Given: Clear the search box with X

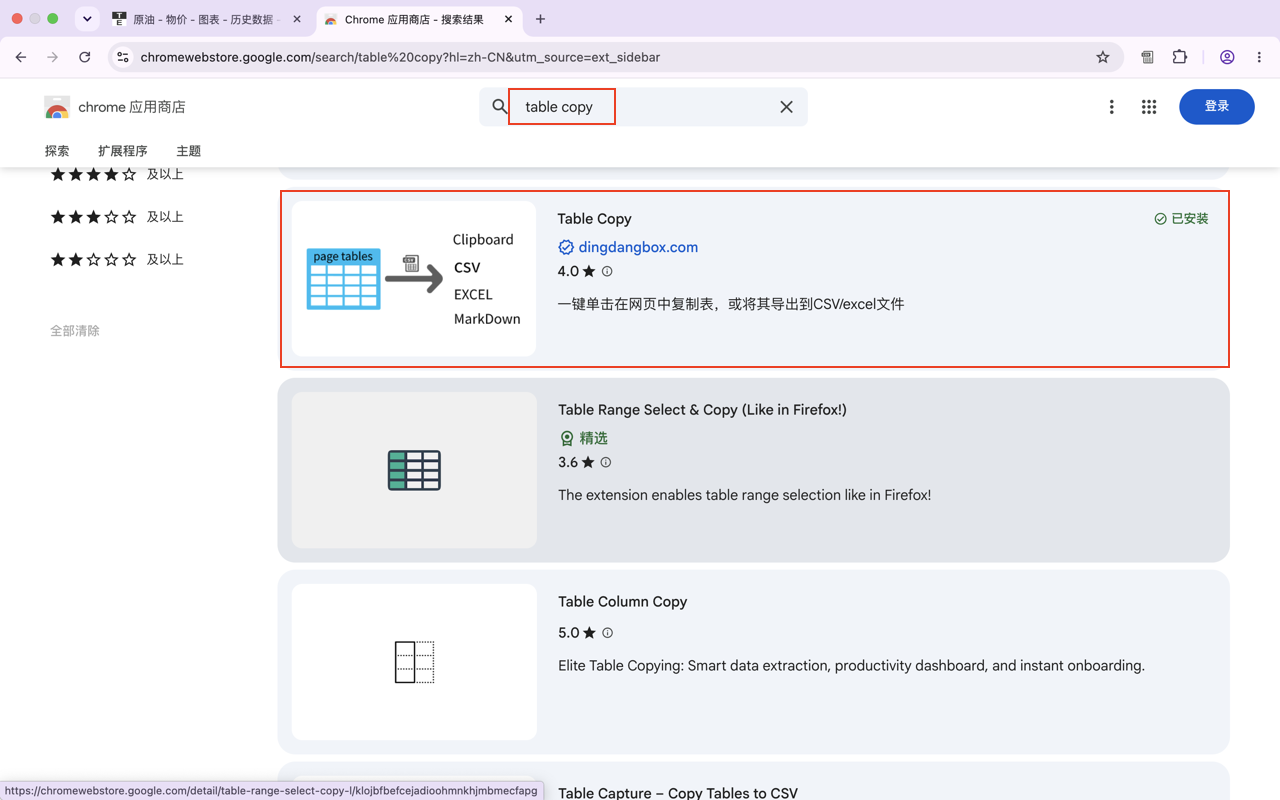Looking at the screenshot, I should pos(786,107).
